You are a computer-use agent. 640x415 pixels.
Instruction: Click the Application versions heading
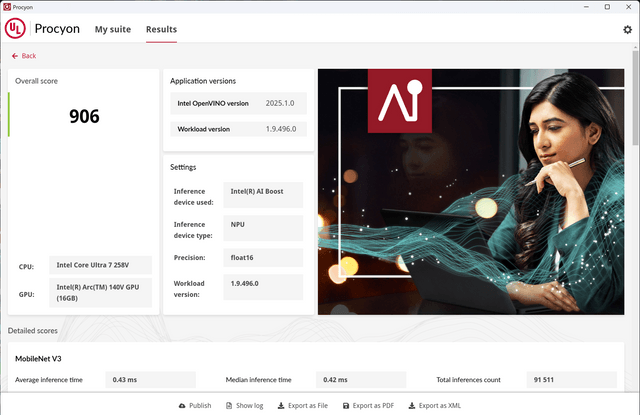(x=203, y=81)
